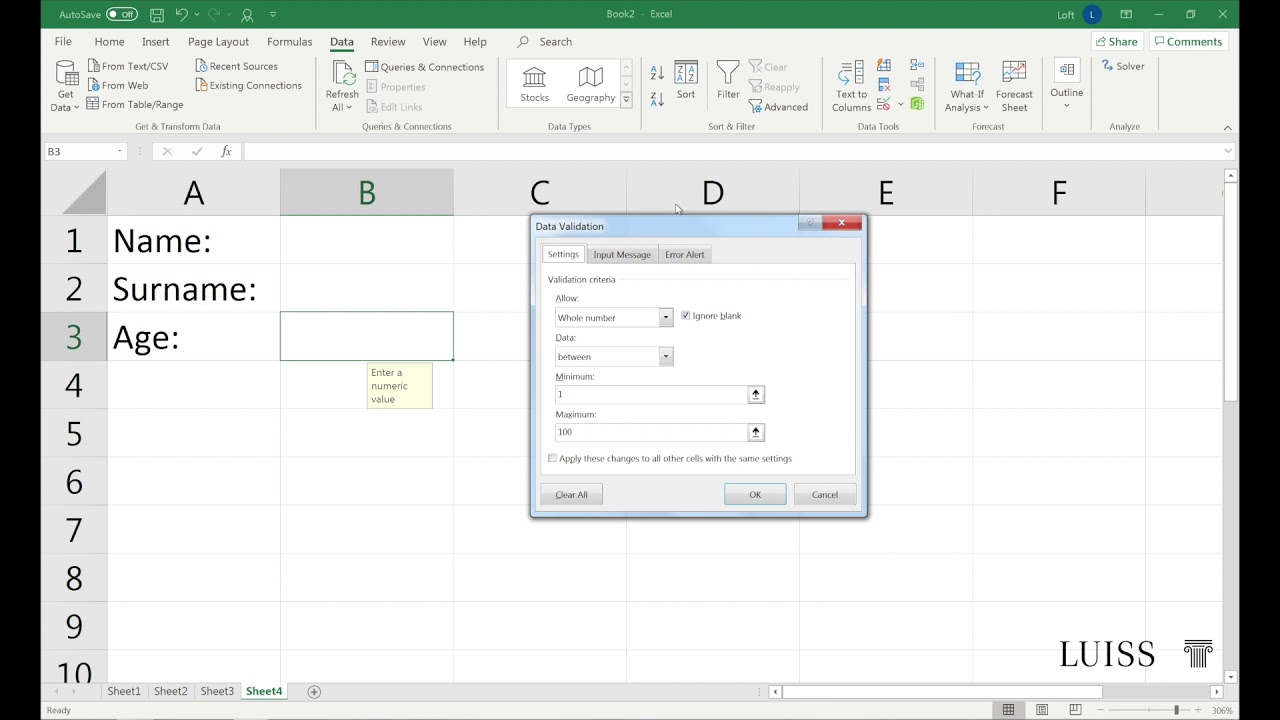This screenshot has height=720, width=1280.
Task: Open Existing Connections
Action: coord(248,85)
